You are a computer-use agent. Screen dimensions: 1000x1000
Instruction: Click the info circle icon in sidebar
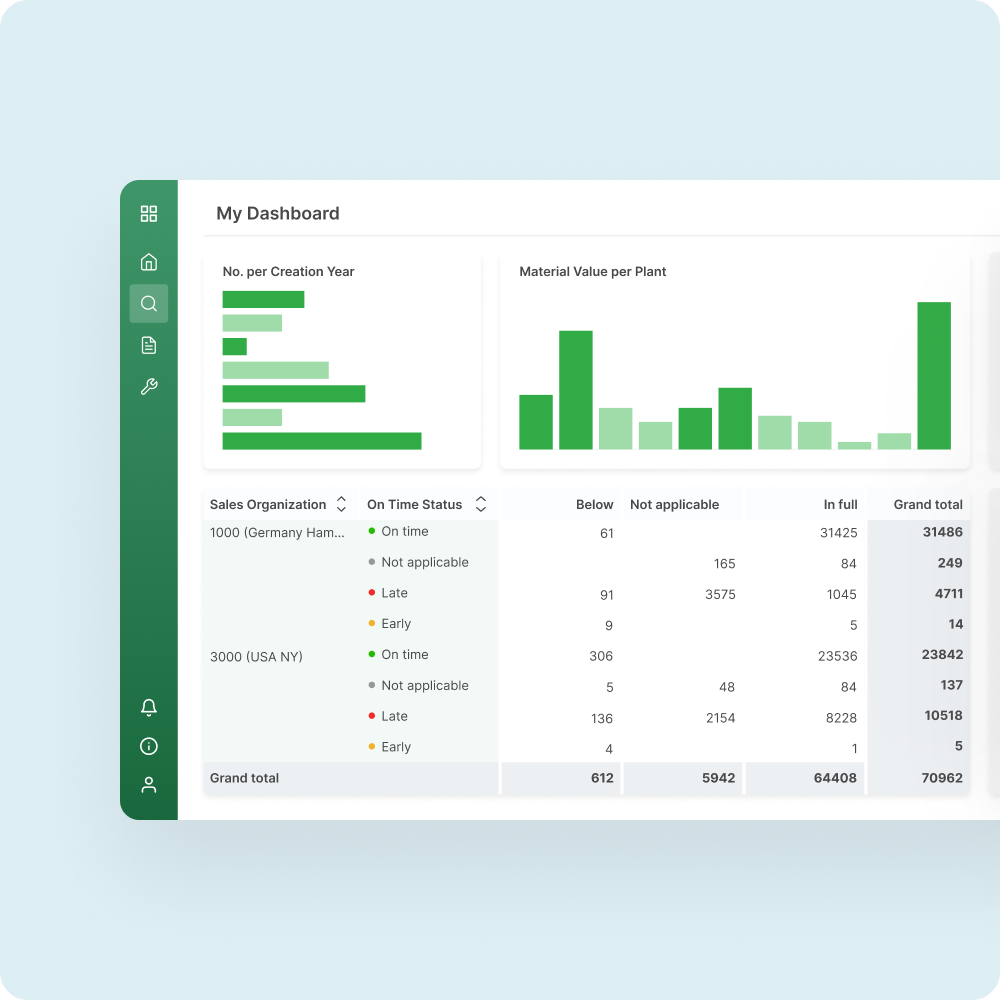pyautogui.click(x=149, y=746)
